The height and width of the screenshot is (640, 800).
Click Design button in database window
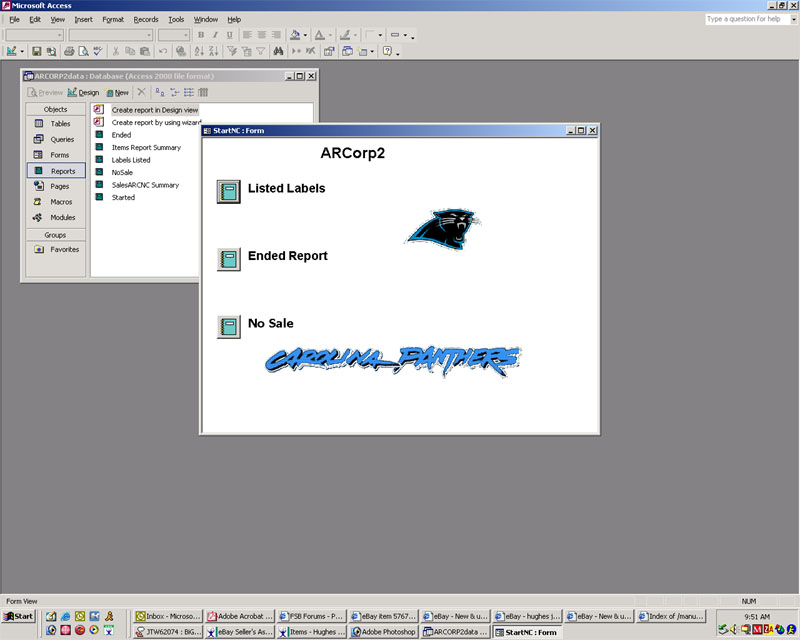[x=83, y=92]
